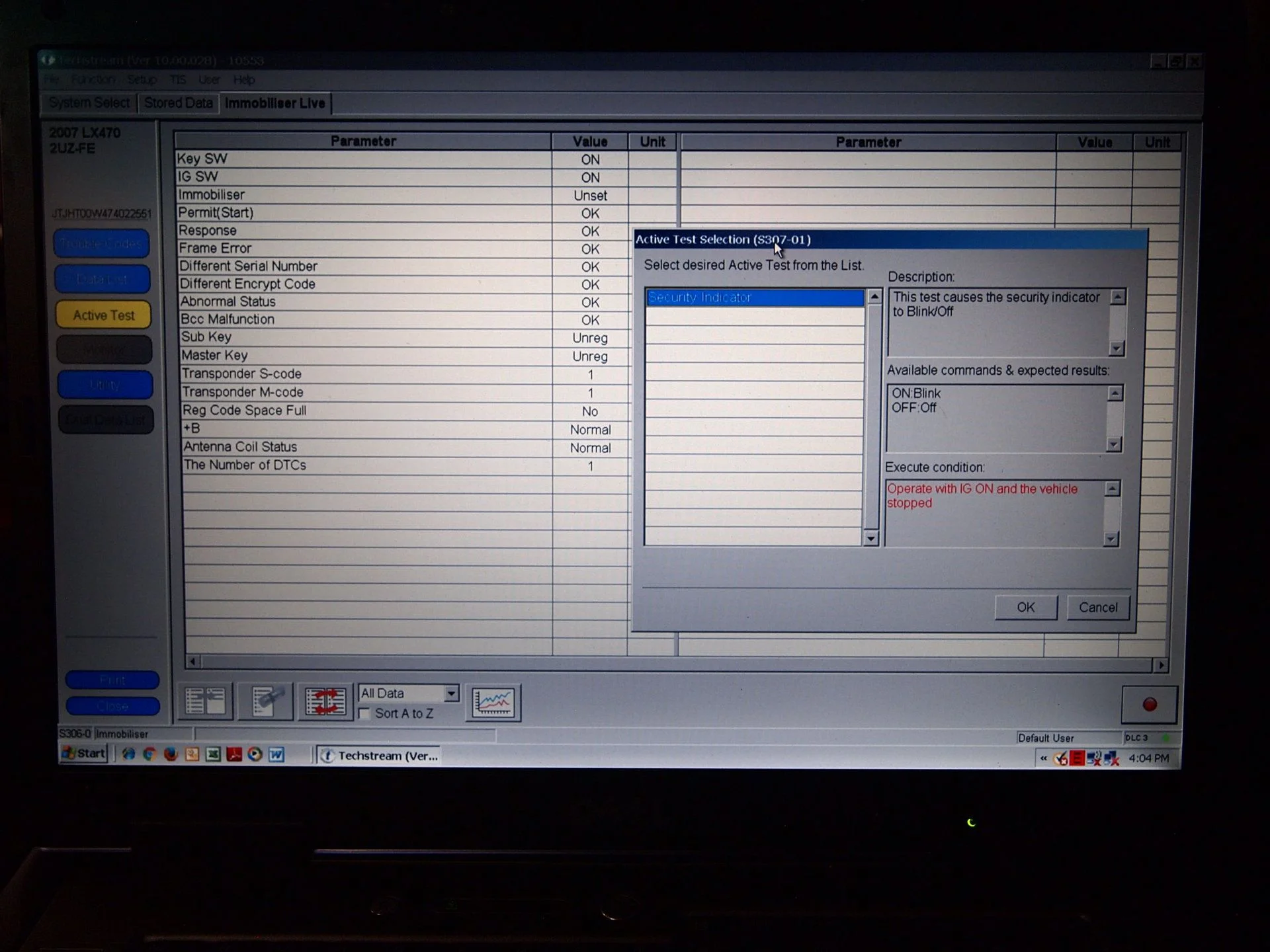Click the yellow Active Test sidebar button
The image size is (1270, 952).
[x=103, y=315]
